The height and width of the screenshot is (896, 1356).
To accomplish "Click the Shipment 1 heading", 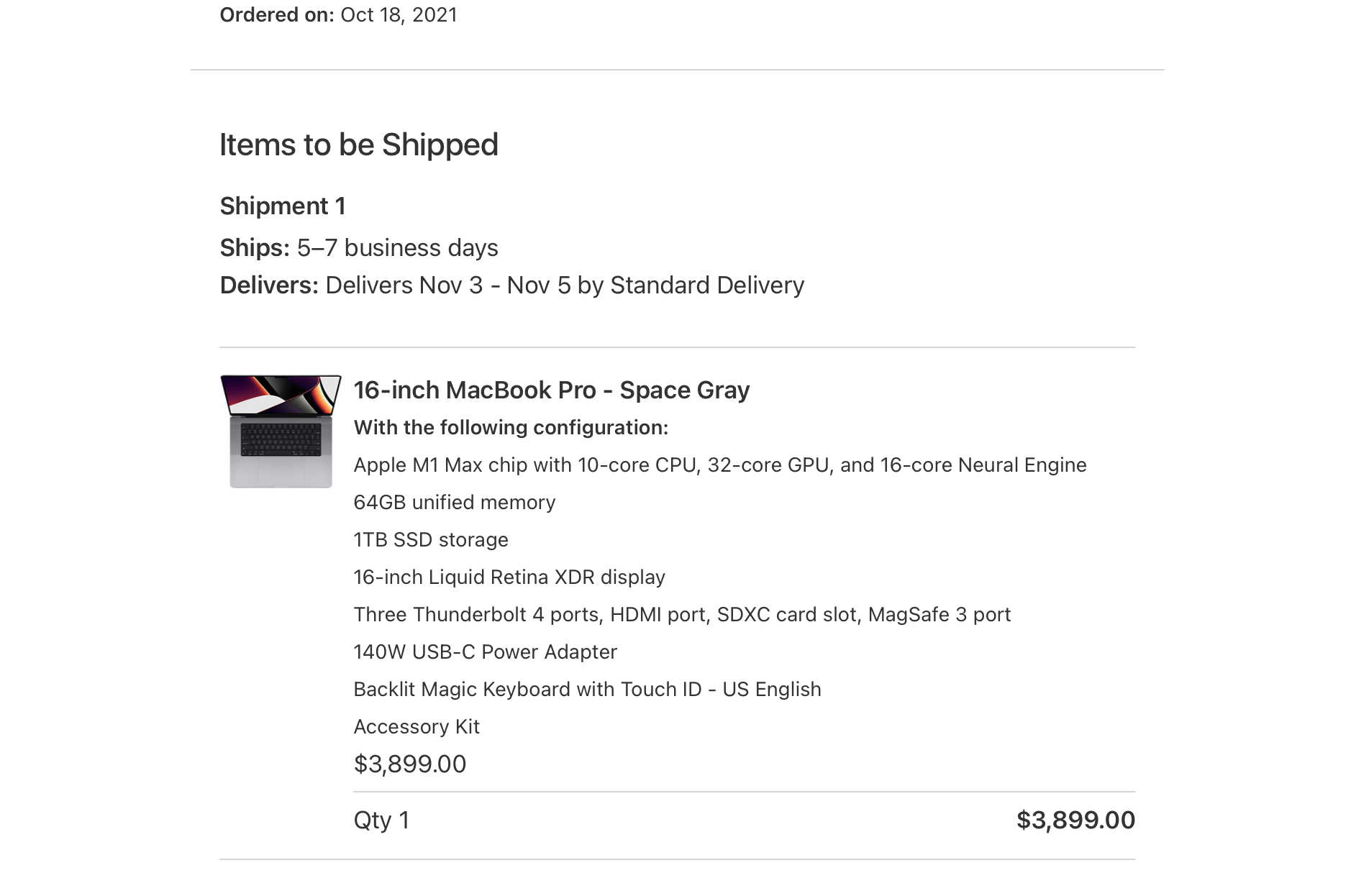I will (x=283, y=206).
